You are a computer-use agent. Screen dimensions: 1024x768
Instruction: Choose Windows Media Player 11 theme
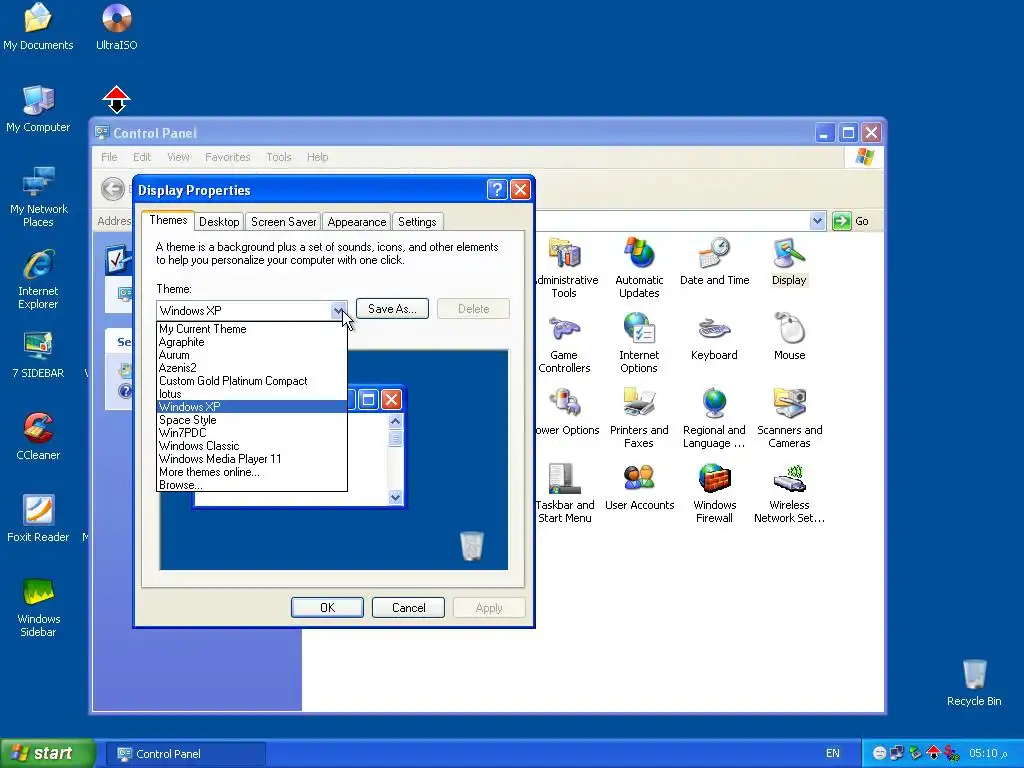(x=251, y=459)
